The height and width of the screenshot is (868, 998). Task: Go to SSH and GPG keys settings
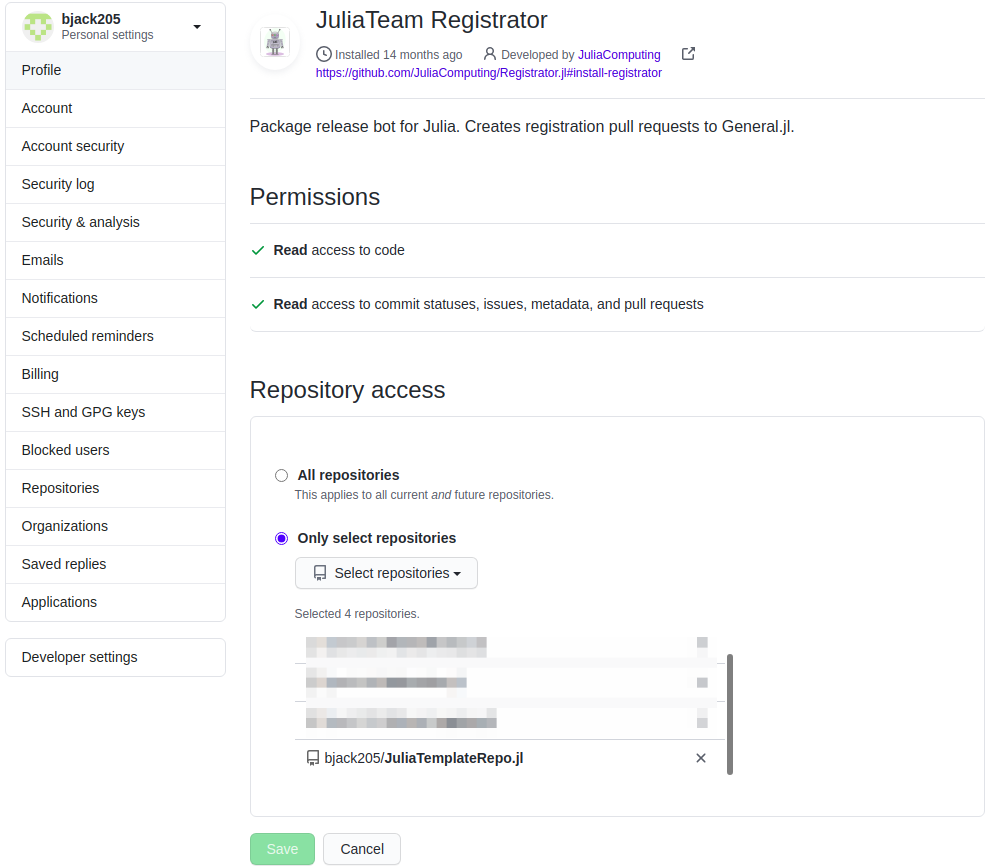(83, 412)
